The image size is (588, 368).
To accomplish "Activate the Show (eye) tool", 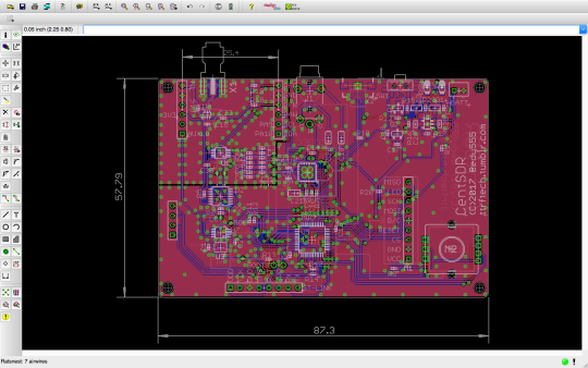I will [x=16, y=35].
